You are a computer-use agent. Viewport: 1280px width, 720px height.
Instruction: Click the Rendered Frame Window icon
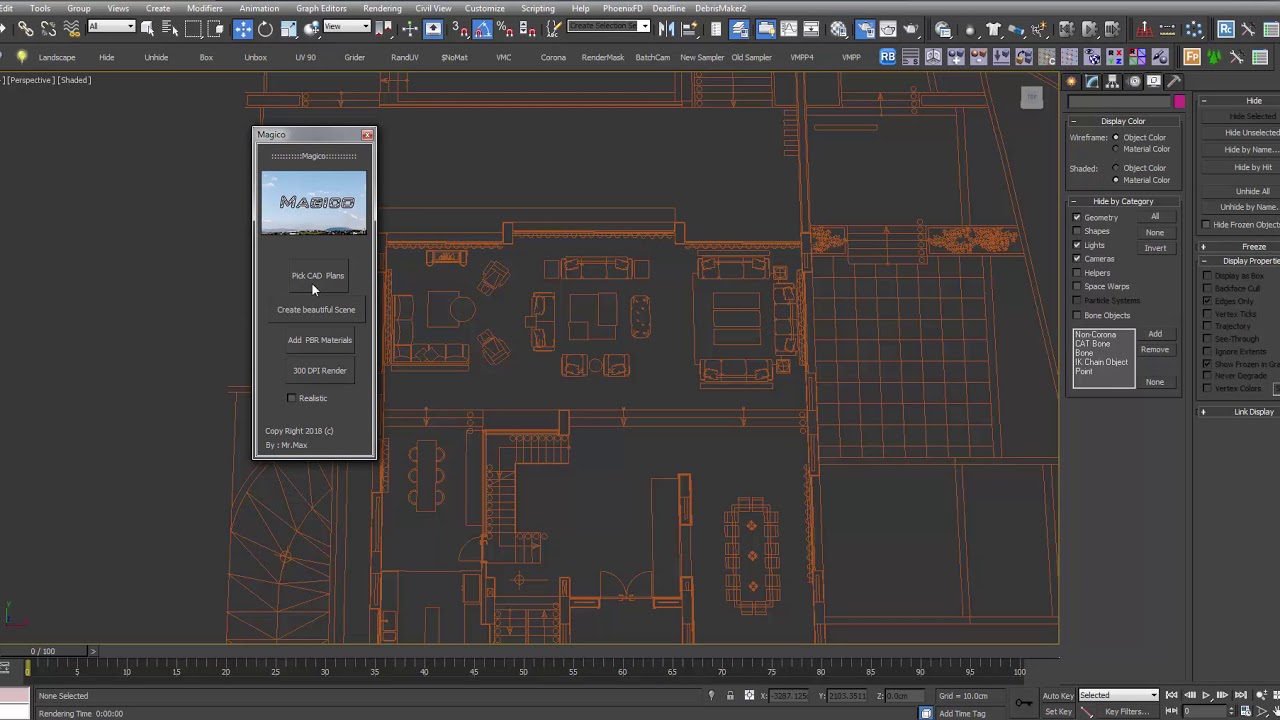pos(888,29)
